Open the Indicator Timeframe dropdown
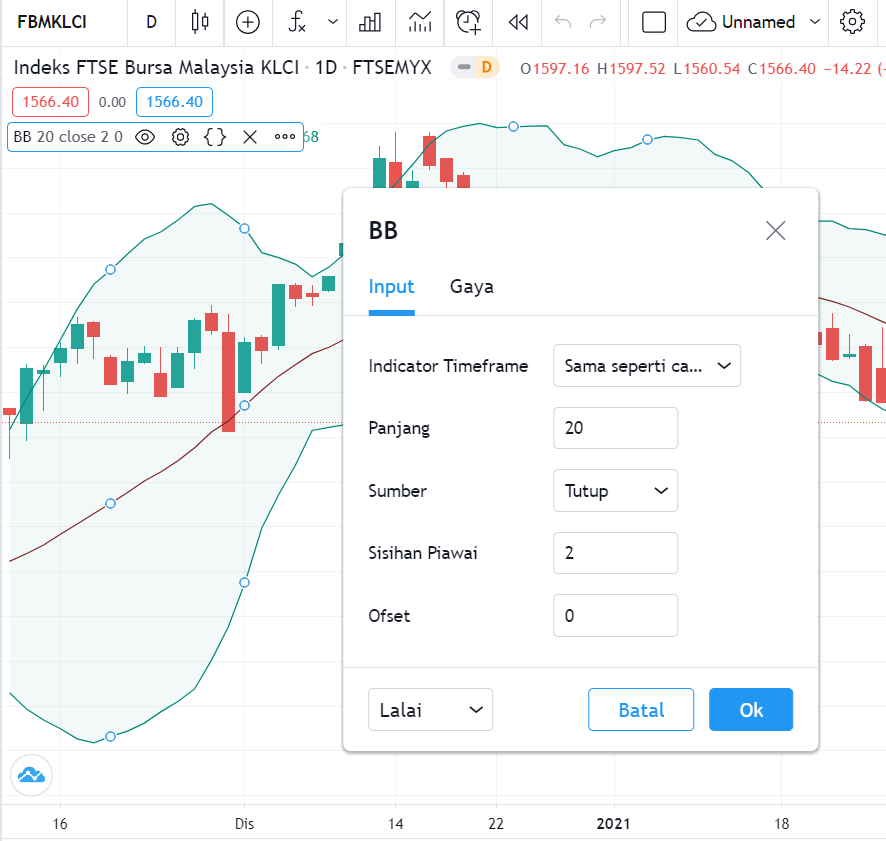The height and width of the screenshot is (841, 886). click(x=646, y=366)
